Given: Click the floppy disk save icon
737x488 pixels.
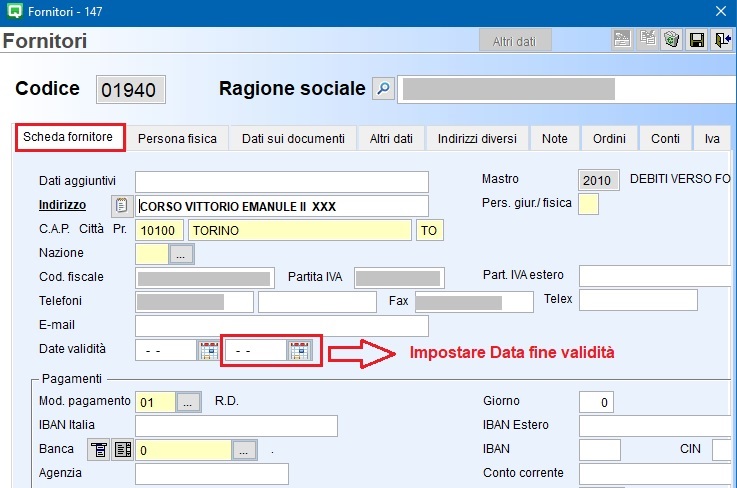Looking at the screenshot, I should [x=696, y=40].
